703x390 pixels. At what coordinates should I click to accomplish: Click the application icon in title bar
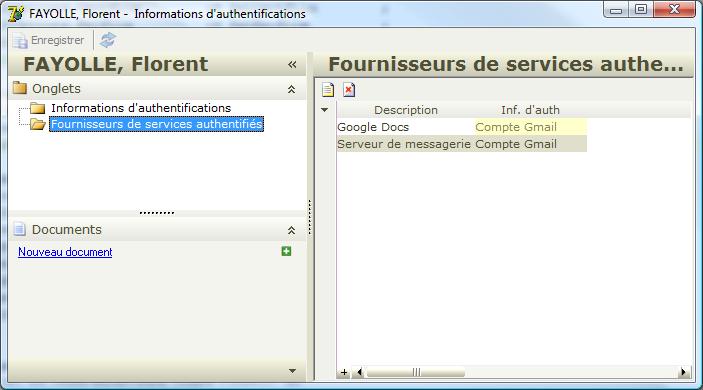tap(17, 14)
